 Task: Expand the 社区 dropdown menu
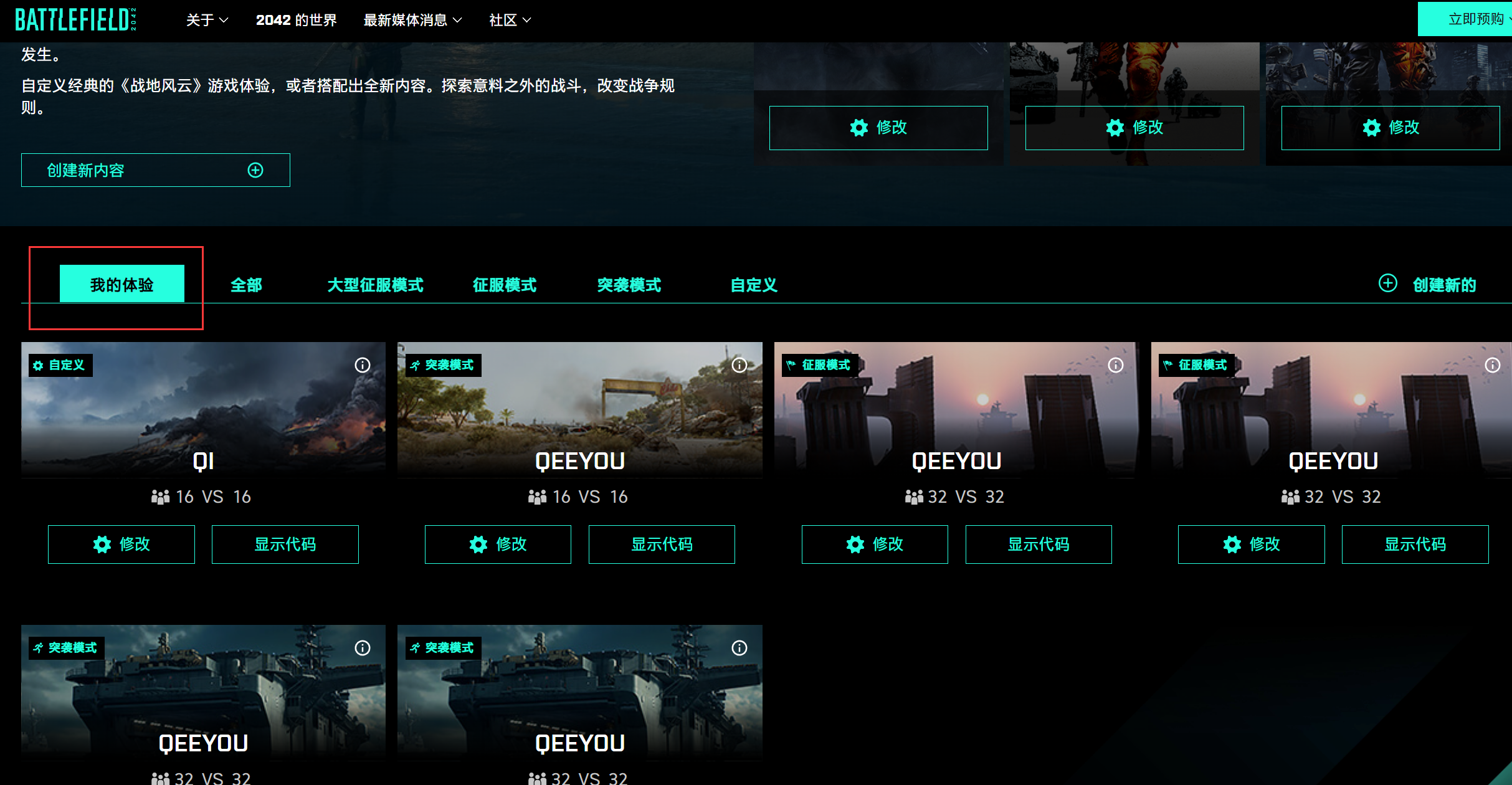click(510, 20)
